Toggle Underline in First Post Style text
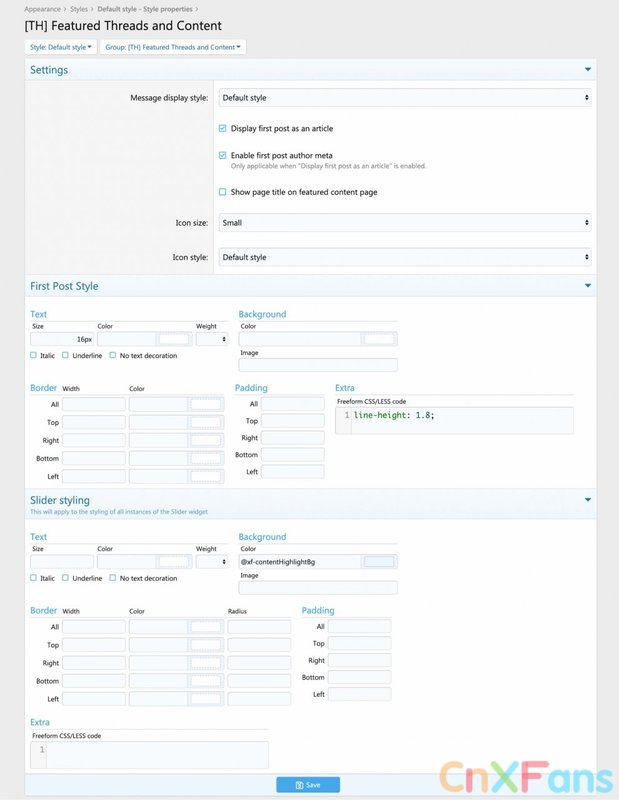 click(65, 355)
